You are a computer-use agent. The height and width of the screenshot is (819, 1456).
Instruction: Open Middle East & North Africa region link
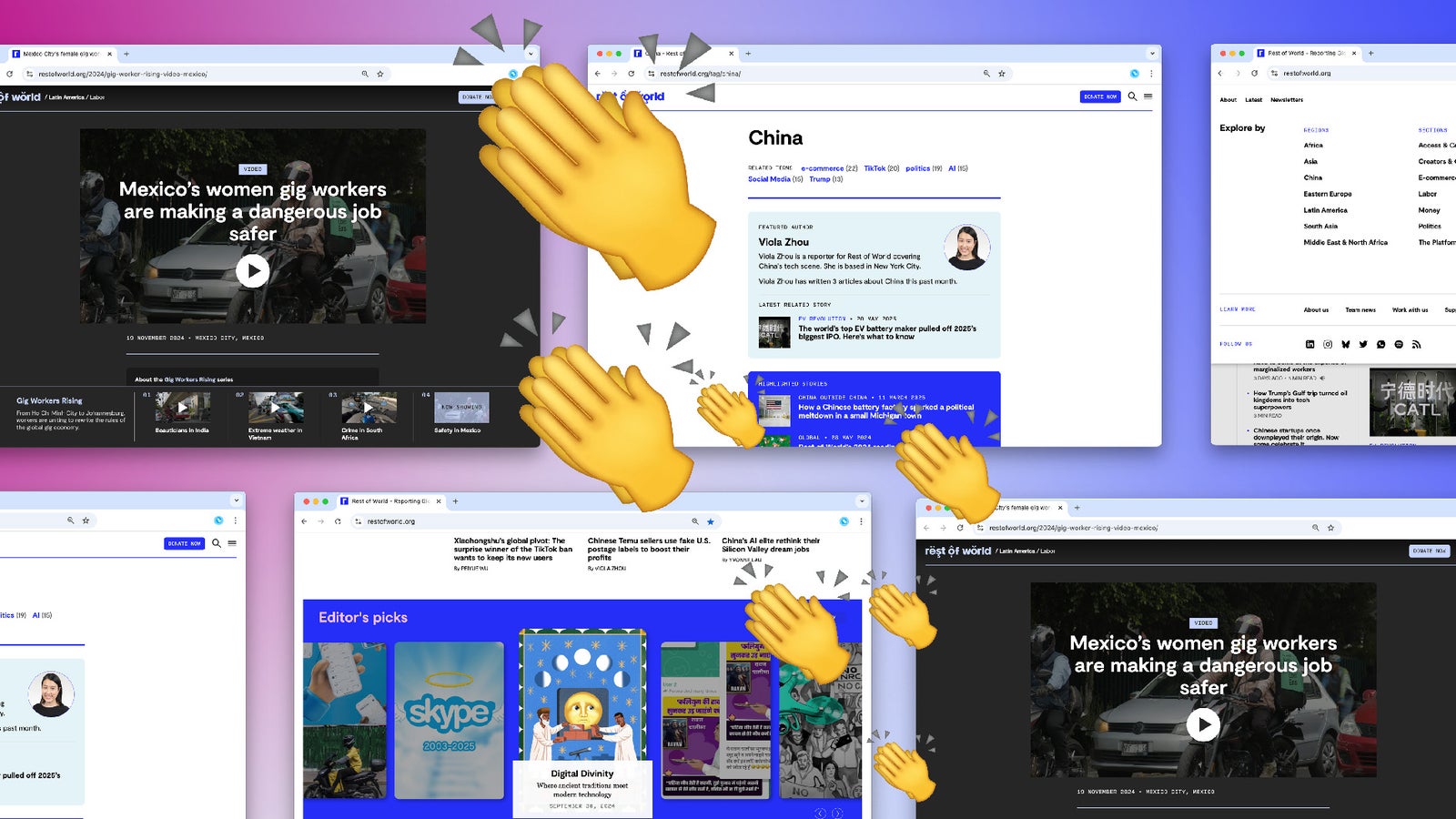click(1345, 243)
